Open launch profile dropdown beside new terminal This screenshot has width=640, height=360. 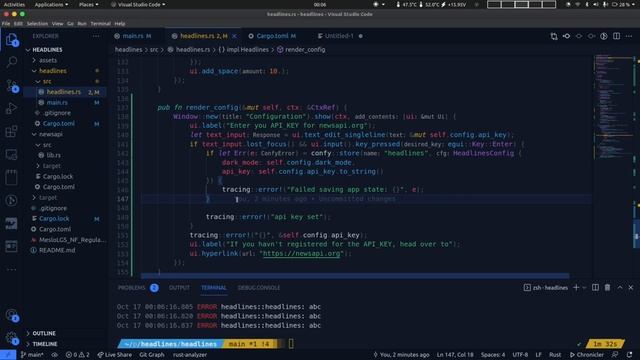point(584,288)
